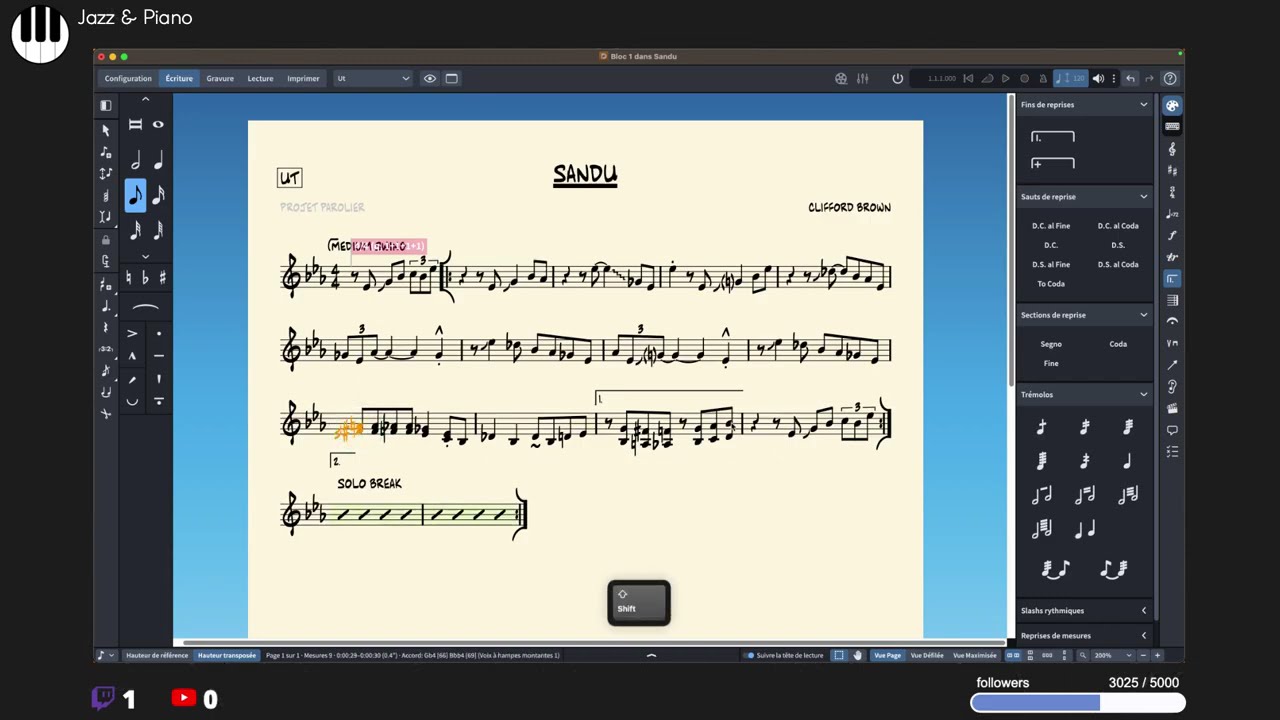
Task: Apply the marcato articulation
Action: click(x=132, y=356)
